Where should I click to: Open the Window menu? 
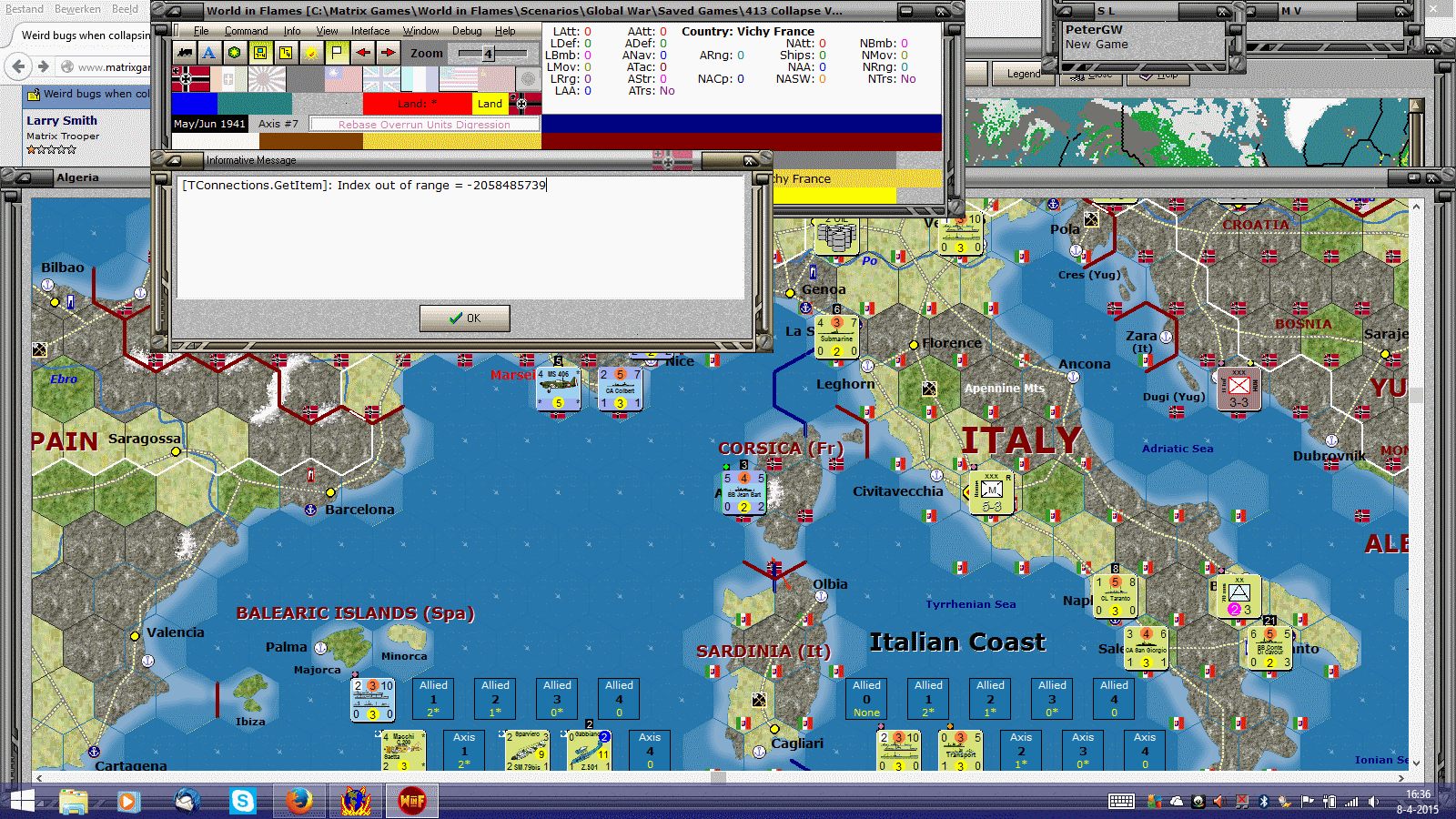(421, 31)
